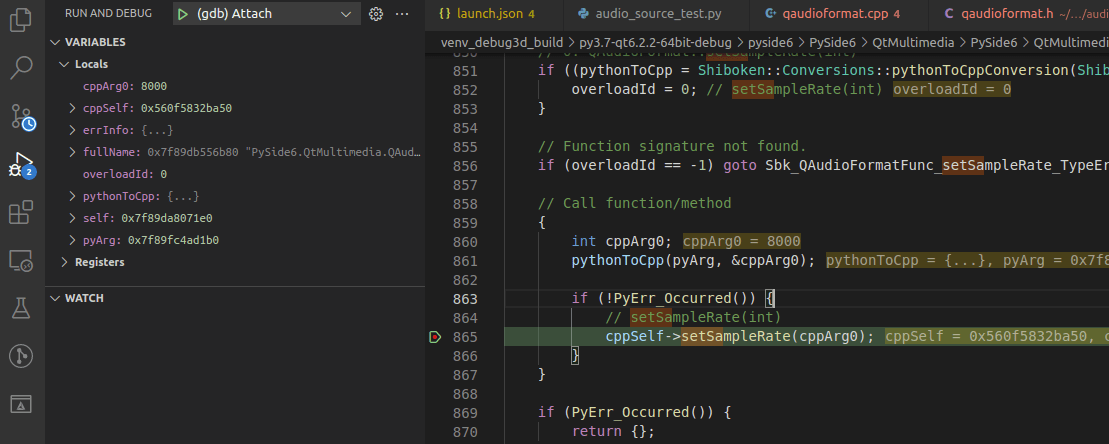Viewport: 1109px width, 444px height.
Task: Open the Extensions view icon
Action: pyautogui.click(x=22, y=212)
